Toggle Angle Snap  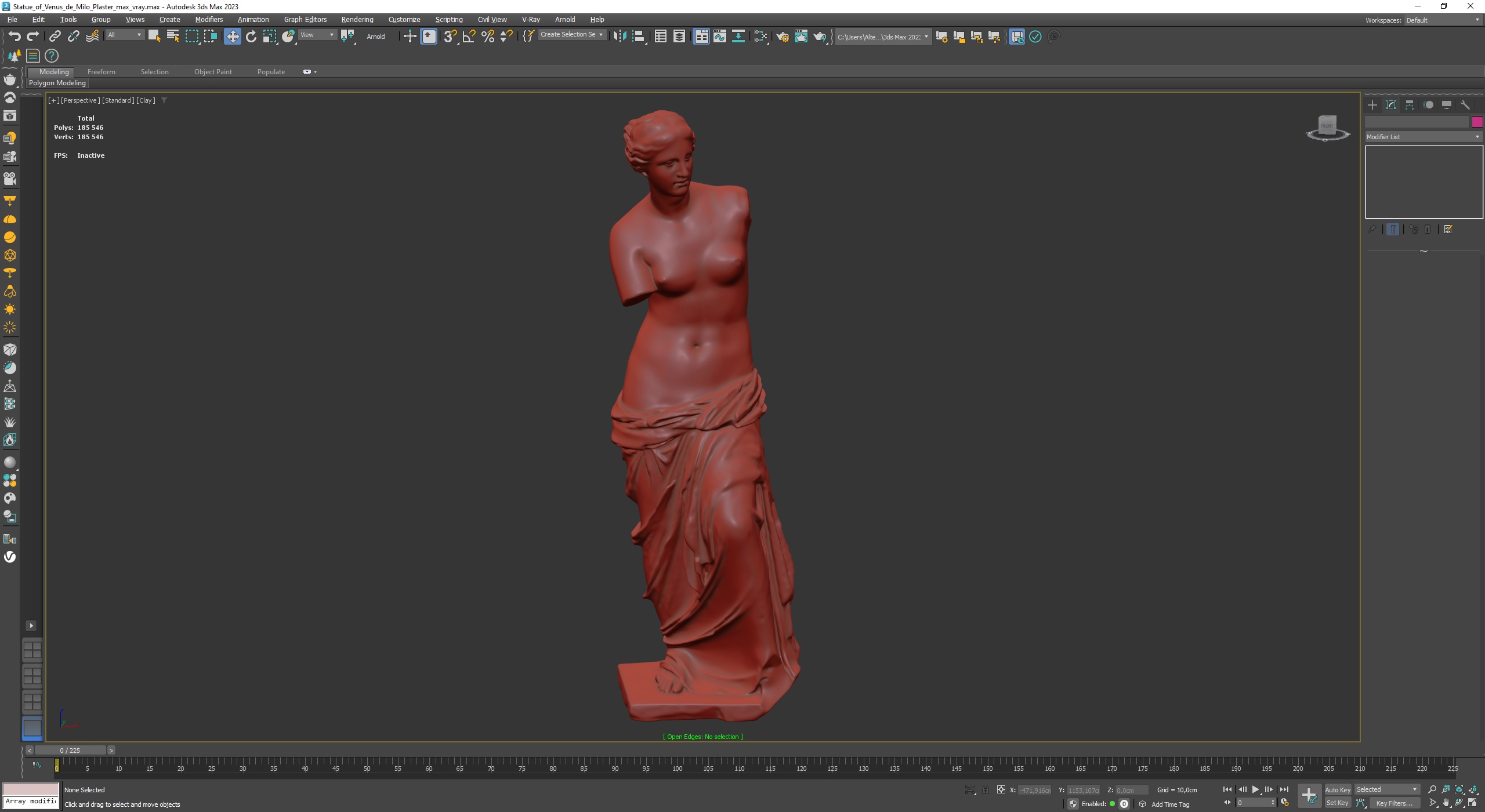pyautogui.click(x=469, y=37)
